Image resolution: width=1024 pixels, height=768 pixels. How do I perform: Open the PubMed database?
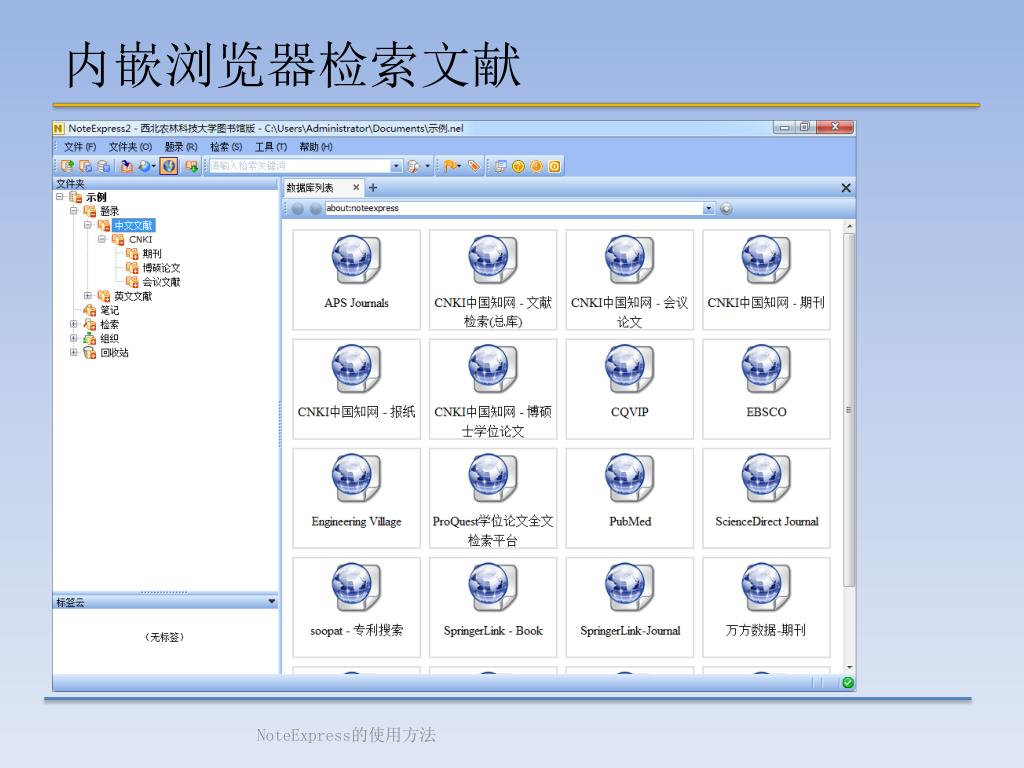click(630, 498)
